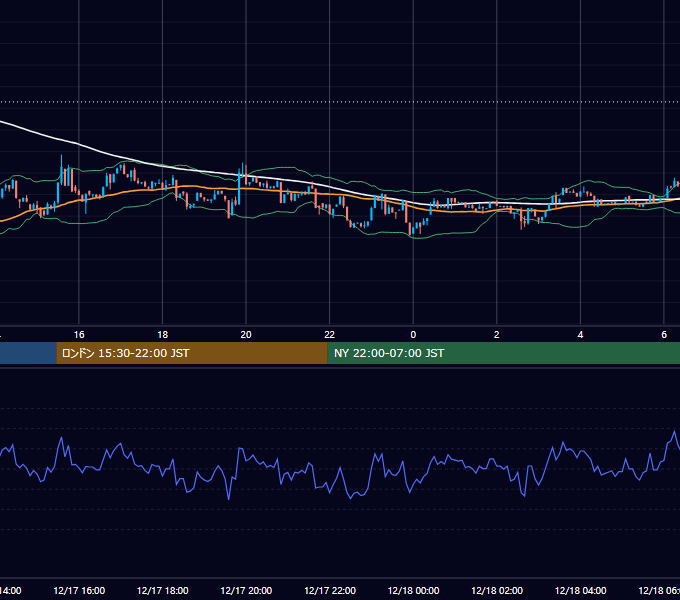680x600 pixels.
Task: Click the 16 hour label on upper axis
Action: click(79, 335)
